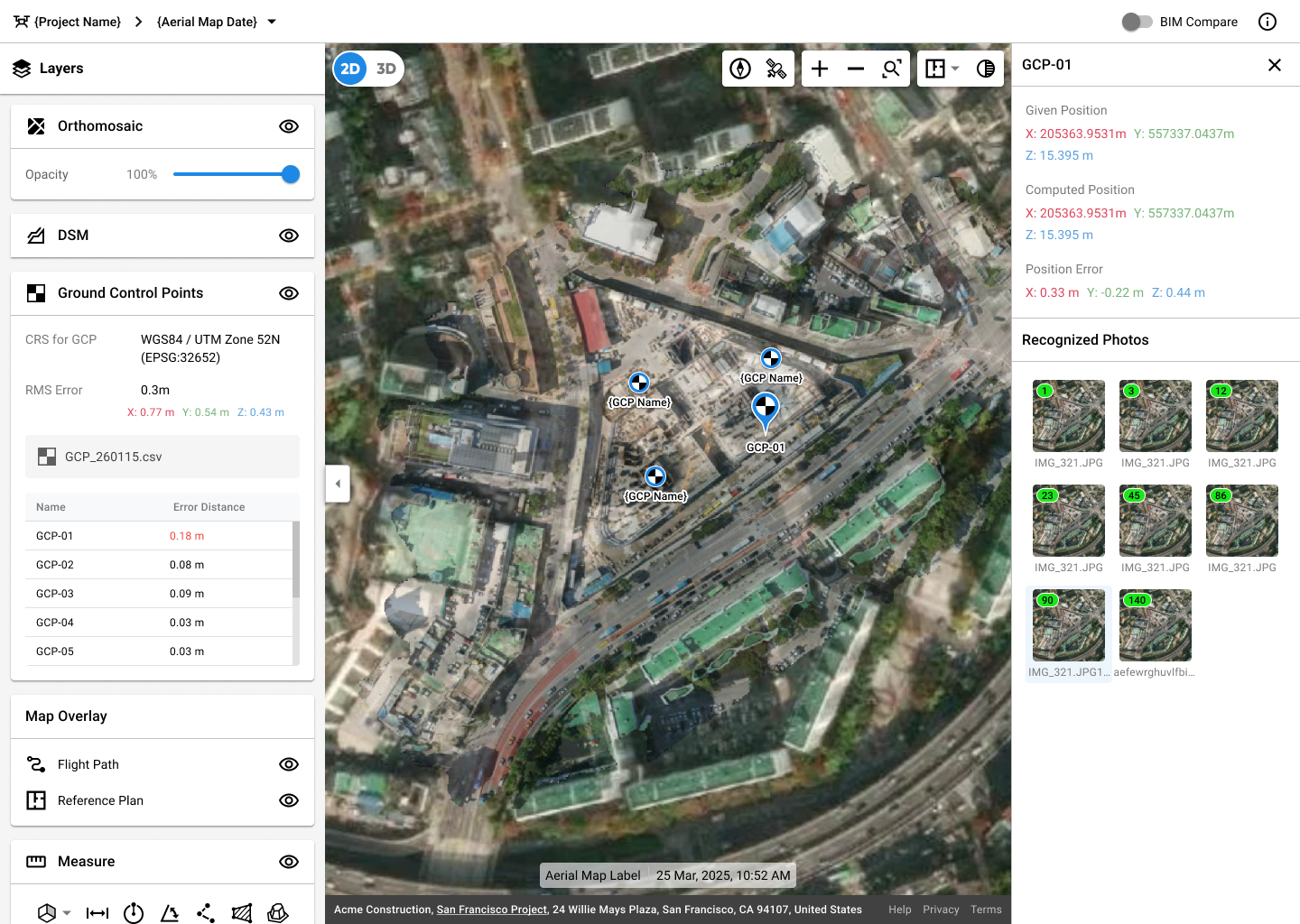Open the info icon beside BIM Compare

(x=1267, y=22)
